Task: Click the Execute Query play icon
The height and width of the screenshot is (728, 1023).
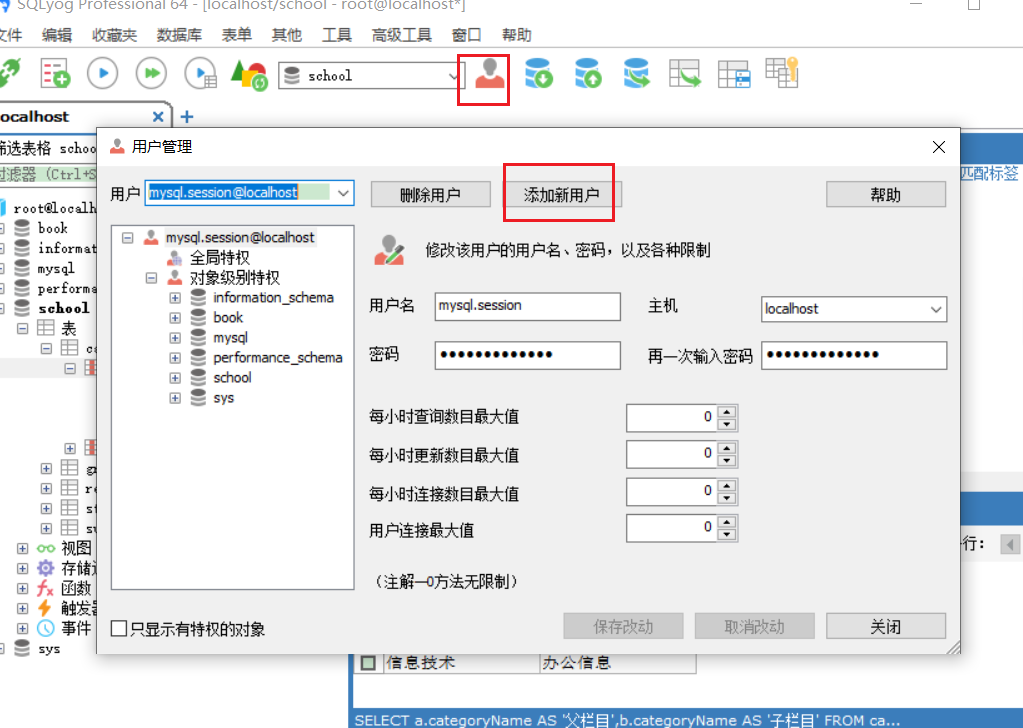Action: click(x=103, y=73)
